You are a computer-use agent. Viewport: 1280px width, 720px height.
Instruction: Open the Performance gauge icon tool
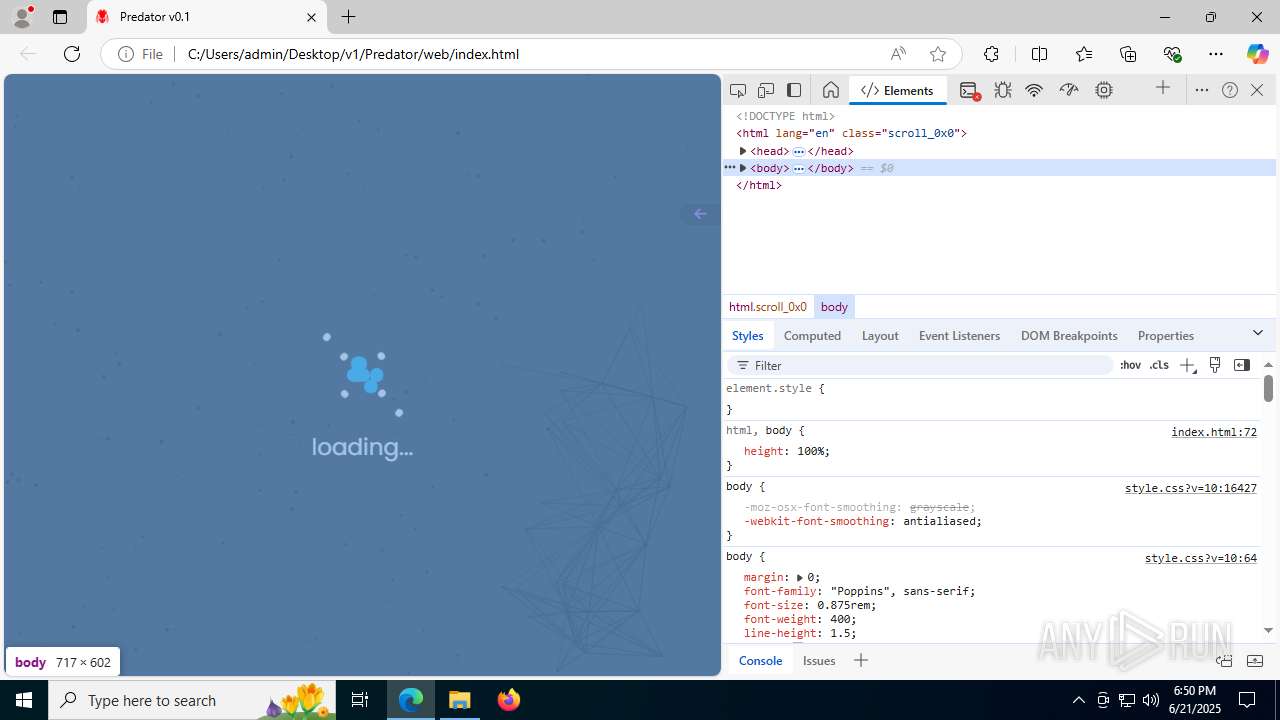(1069, 90)
